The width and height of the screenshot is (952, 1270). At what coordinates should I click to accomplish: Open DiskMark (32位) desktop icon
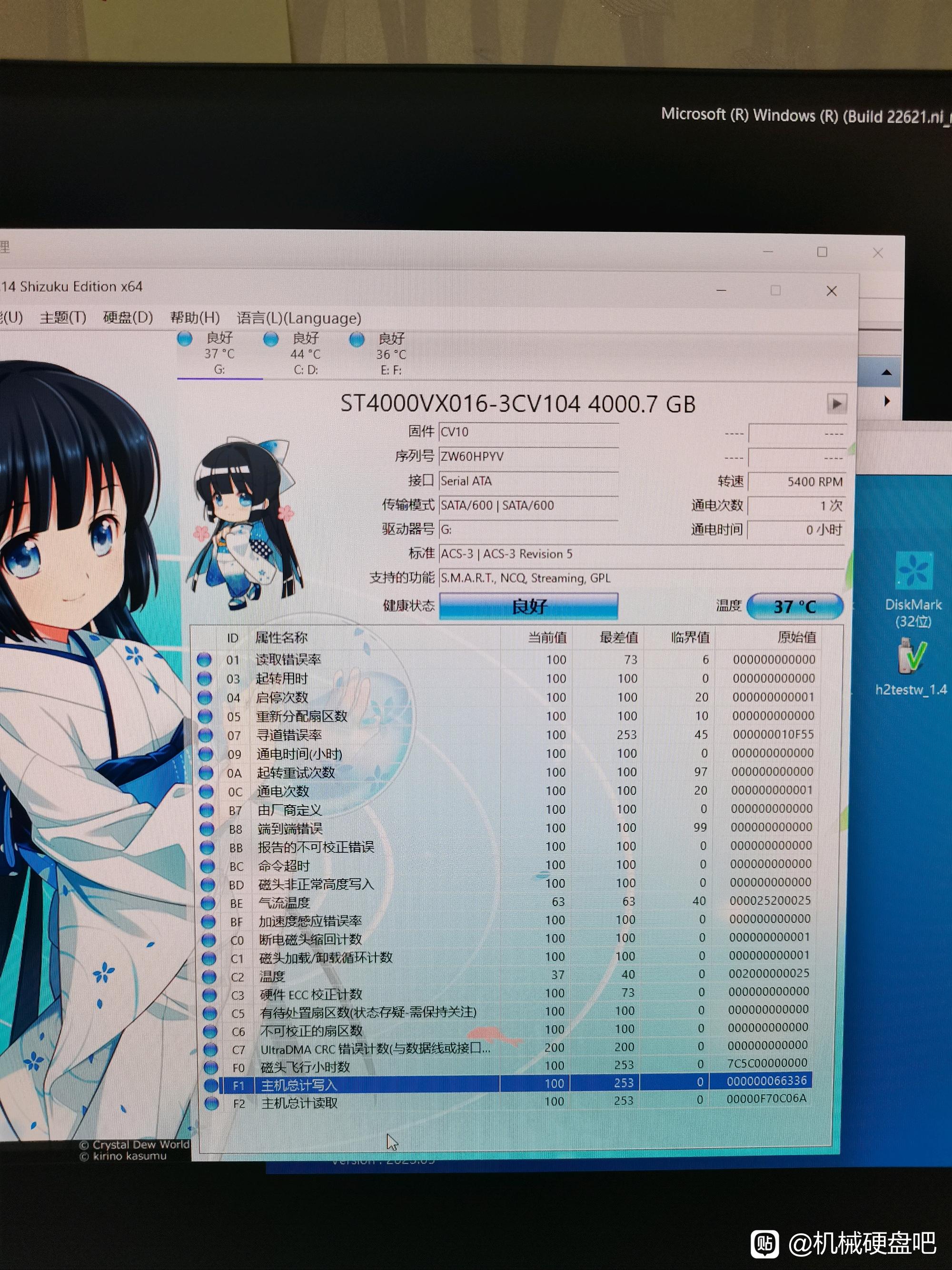[x=913, y=590]
